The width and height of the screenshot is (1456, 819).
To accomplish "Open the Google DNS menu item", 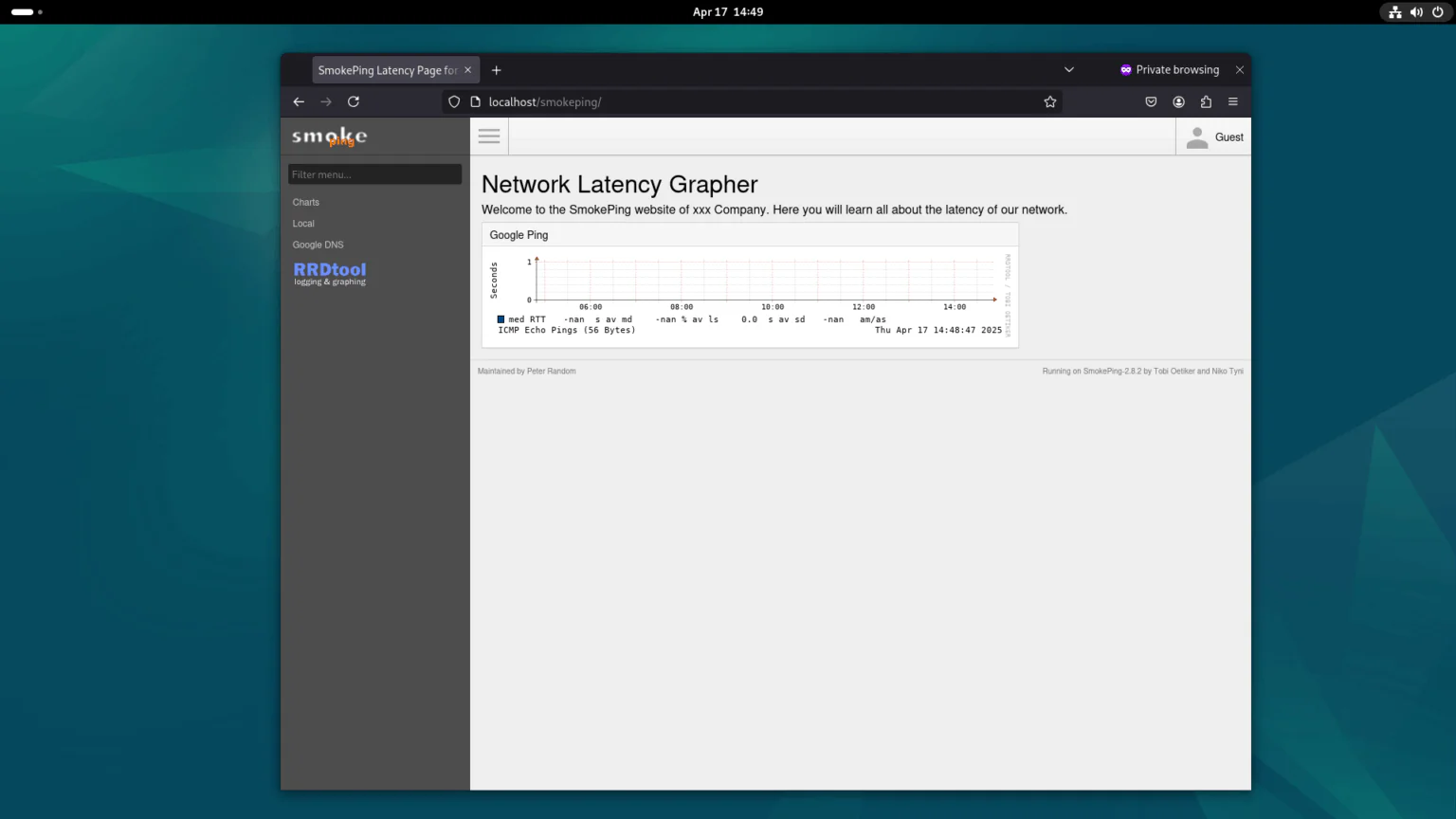I will click(318, 245).
